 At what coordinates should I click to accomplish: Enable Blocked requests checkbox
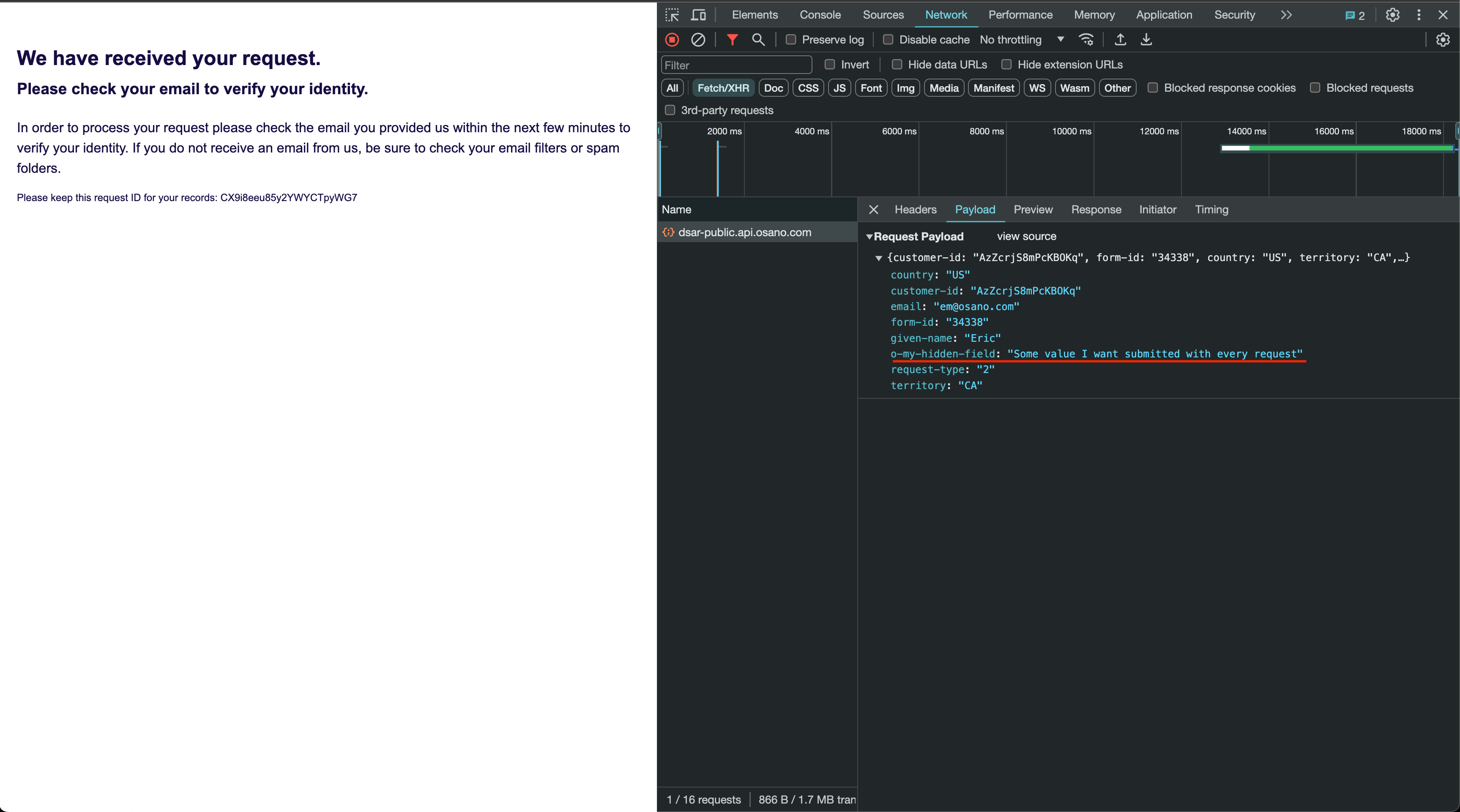[1315, 88]
